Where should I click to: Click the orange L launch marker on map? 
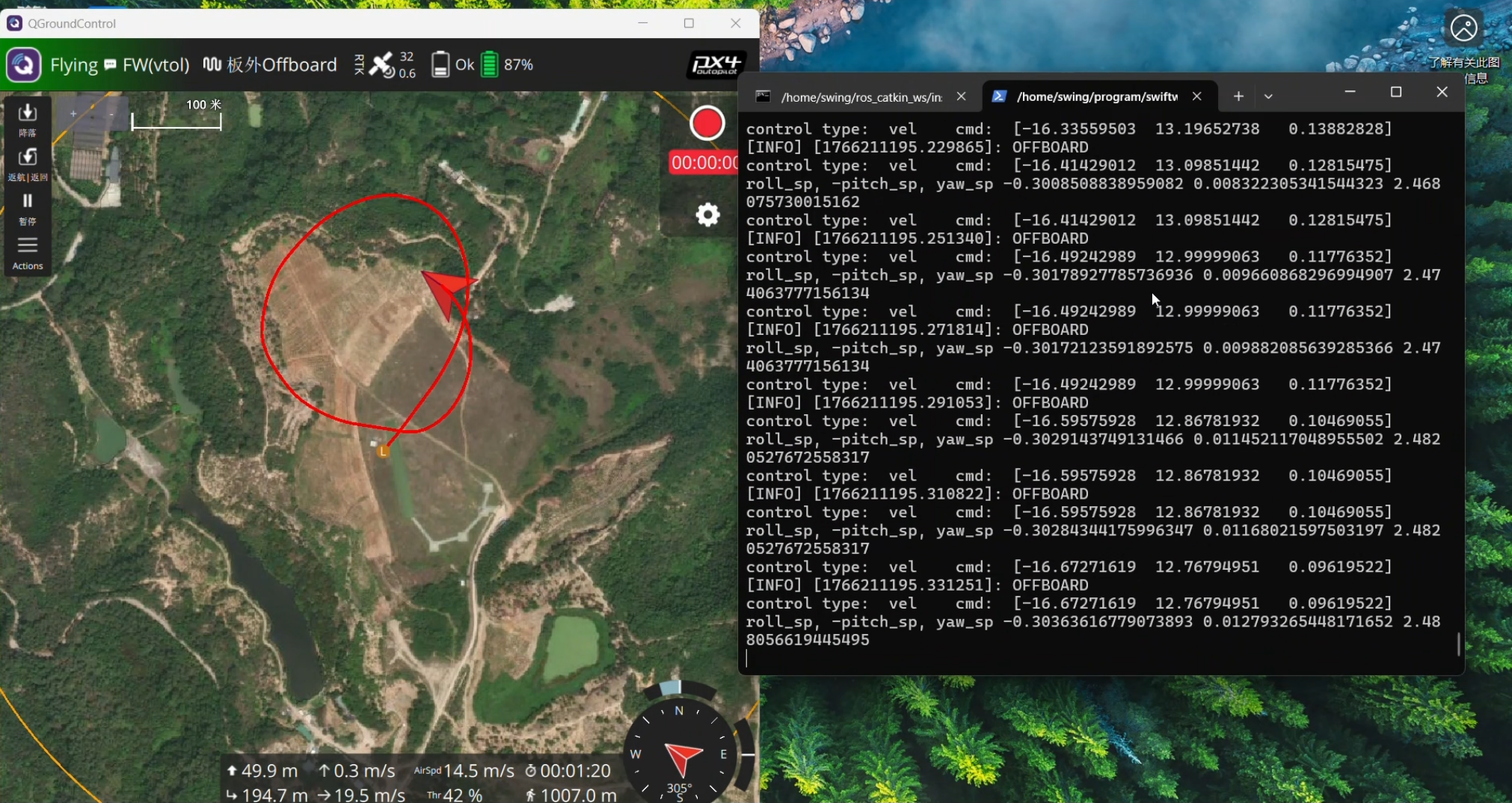(x=383, y=451)
